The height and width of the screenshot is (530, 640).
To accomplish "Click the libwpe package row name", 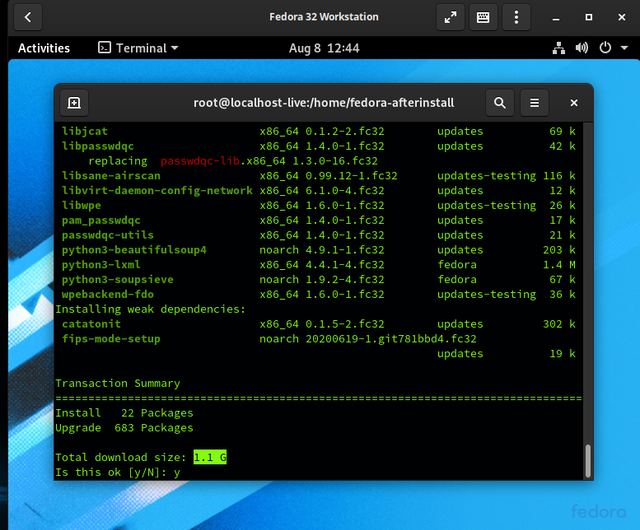I will [x=81, y=205].
